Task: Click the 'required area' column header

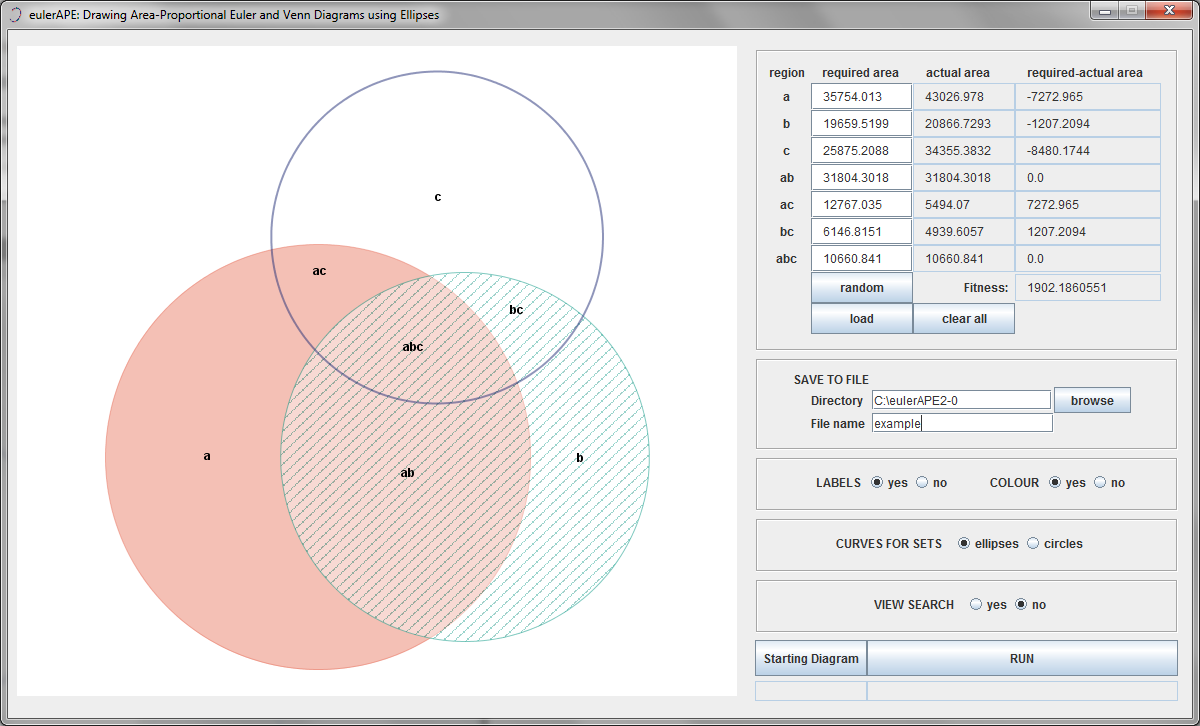Action: (x=860, y=73)
